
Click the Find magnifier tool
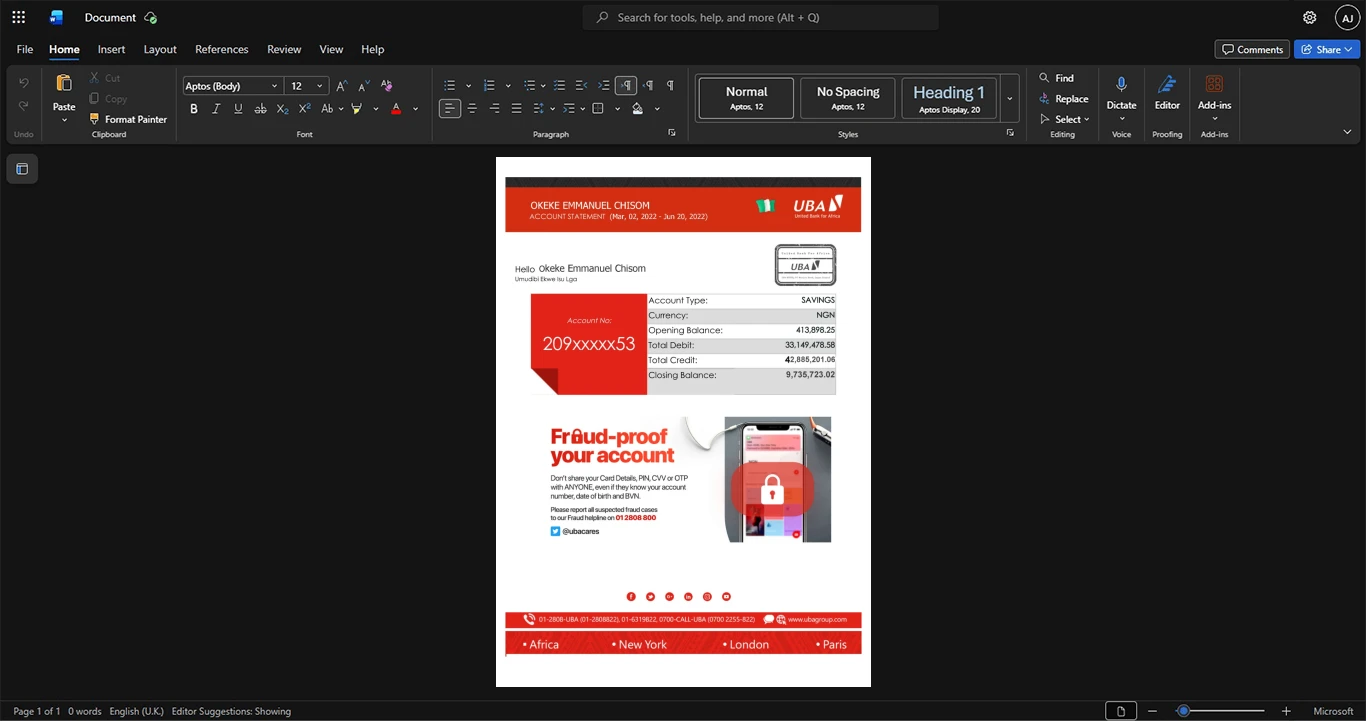1056,78
